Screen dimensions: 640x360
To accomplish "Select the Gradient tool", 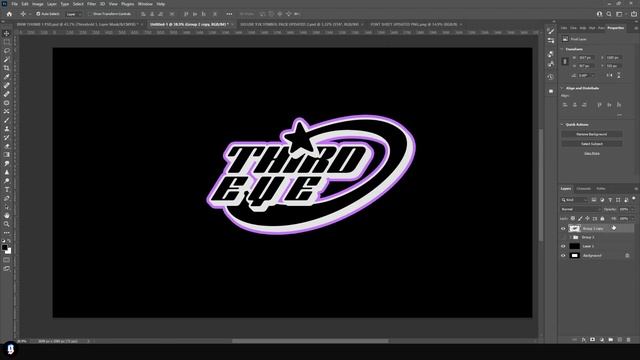I will (7, 155).
